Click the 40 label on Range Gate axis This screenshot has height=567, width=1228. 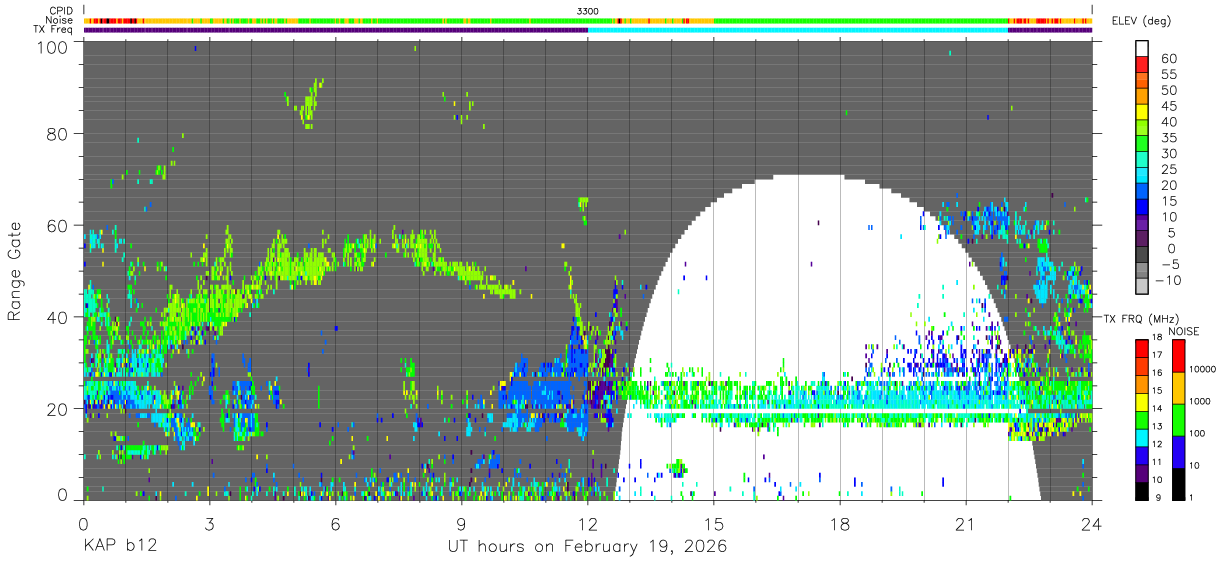[58, 318]
